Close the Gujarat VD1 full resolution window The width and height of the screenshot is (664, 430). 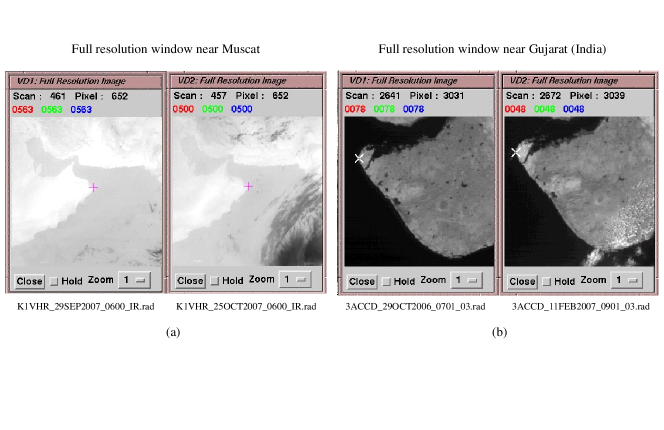pyautogui.click(x=362, y=282)
